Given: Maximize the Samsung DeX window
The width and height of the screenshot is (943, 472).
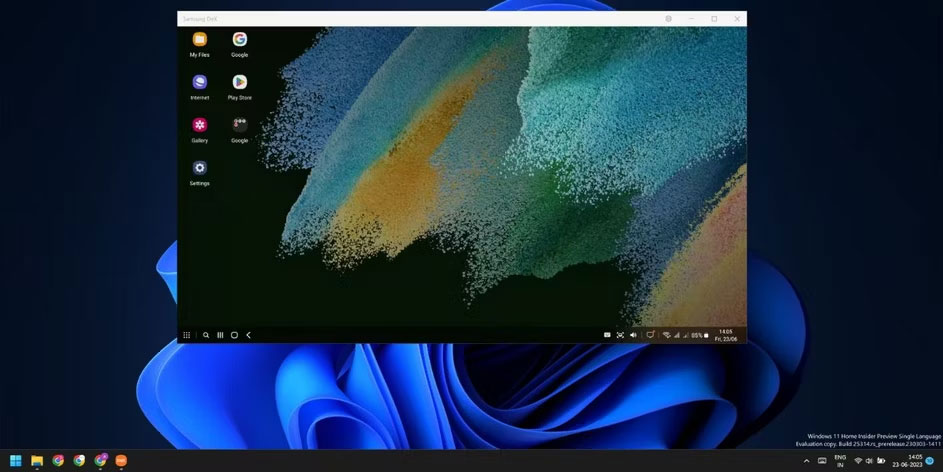Looking at the screenshot, I should coord(714,19).
